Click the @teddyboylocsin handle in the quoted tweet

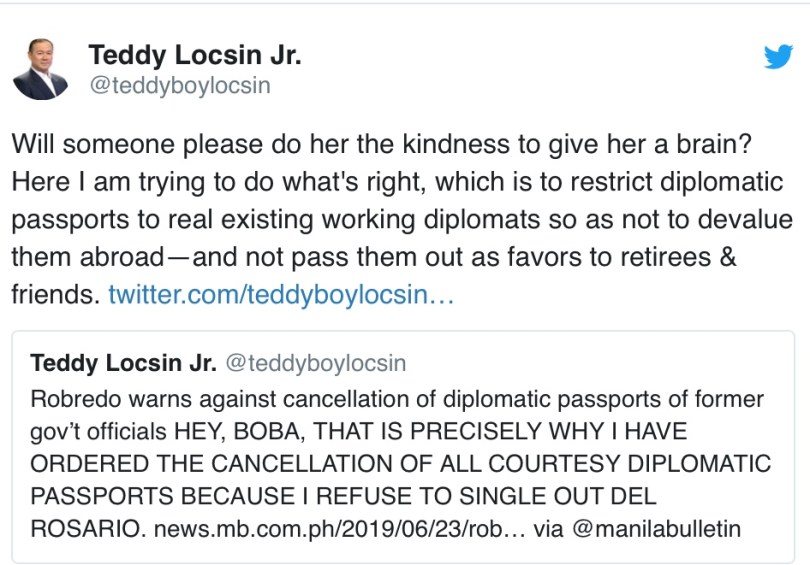314,363
